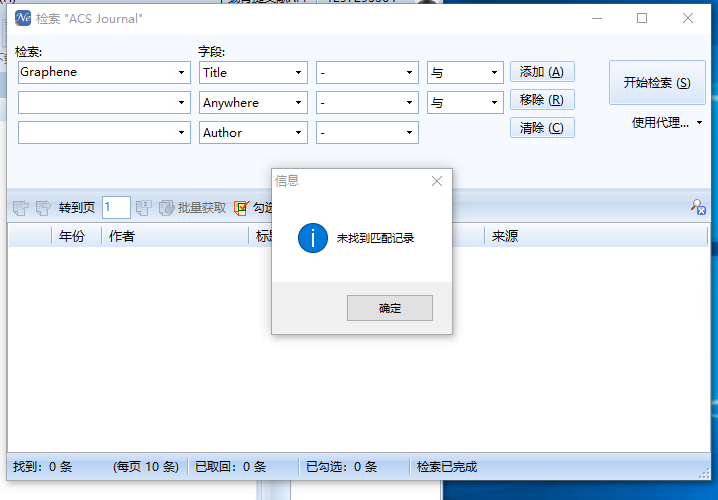This screenshot has width=718, height=500.
Task: Open the 使用代理 proxy dropdown
Action: (x=667, y=123)
